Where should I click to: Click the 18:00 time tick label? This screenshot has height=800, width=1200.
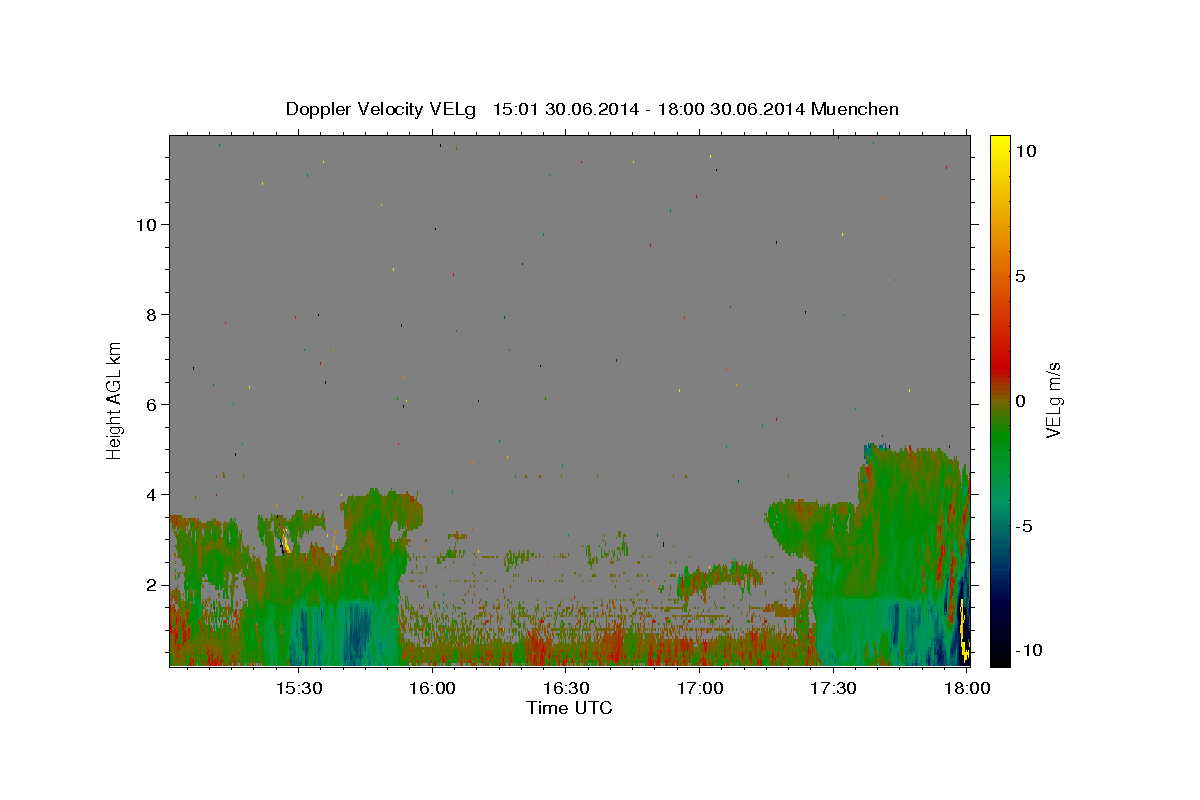tap(966, 688)
